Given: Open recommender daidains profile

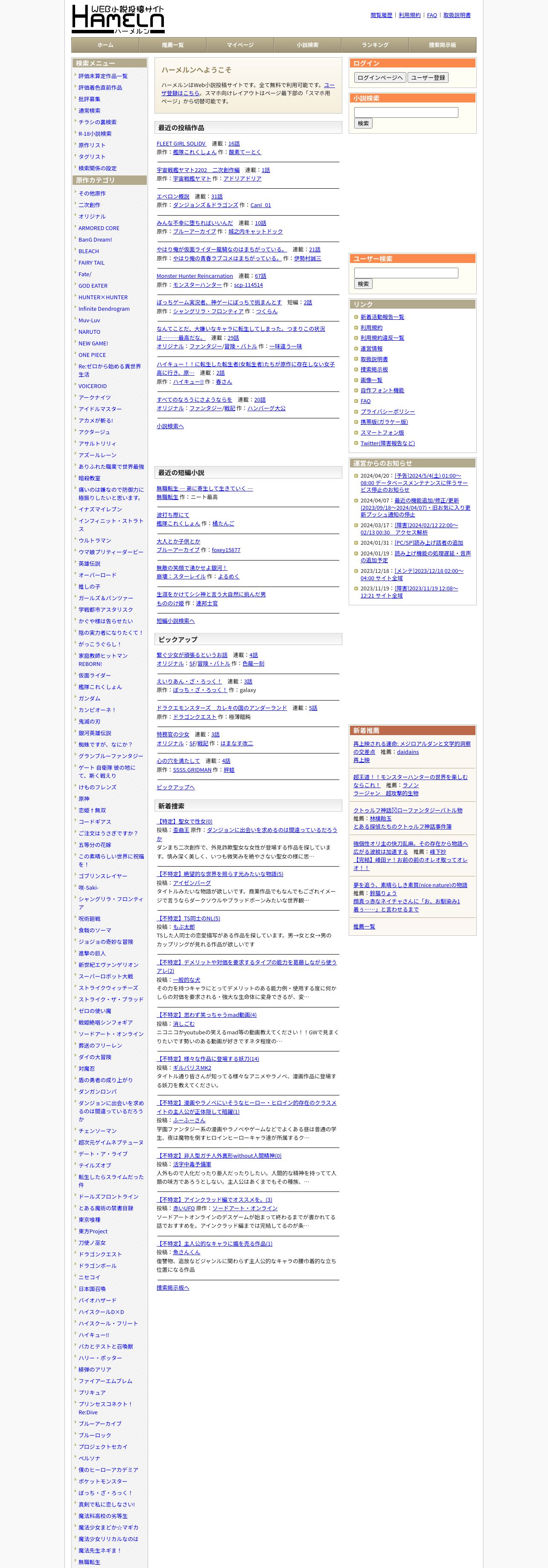Looking at the screenshot, I should (x=408, y=752).
